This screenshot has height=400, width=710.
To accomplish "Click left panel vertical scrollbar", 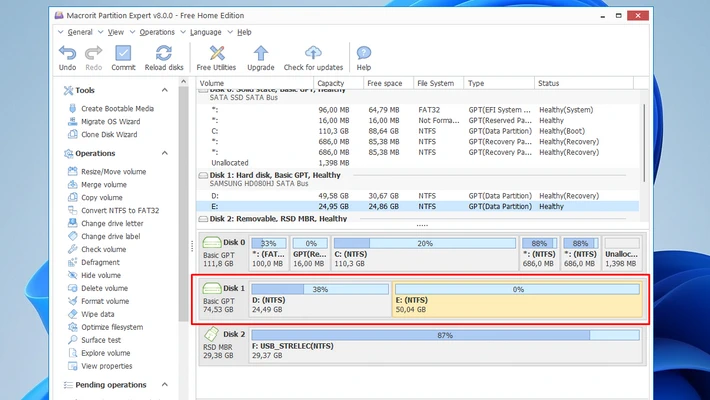I will [x=183, y=204].
